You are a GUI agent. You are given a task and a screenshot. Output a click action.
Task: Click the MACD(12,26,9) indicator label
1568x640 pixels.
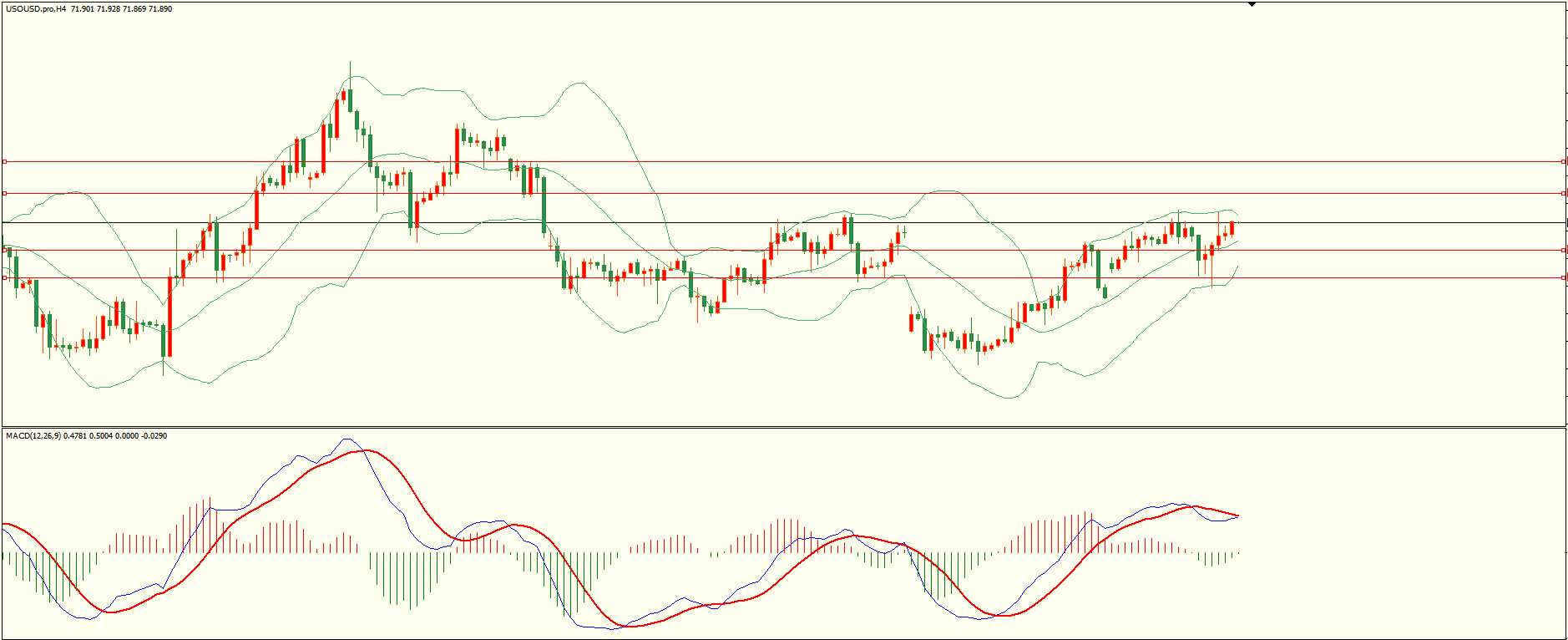coord(33,436)
